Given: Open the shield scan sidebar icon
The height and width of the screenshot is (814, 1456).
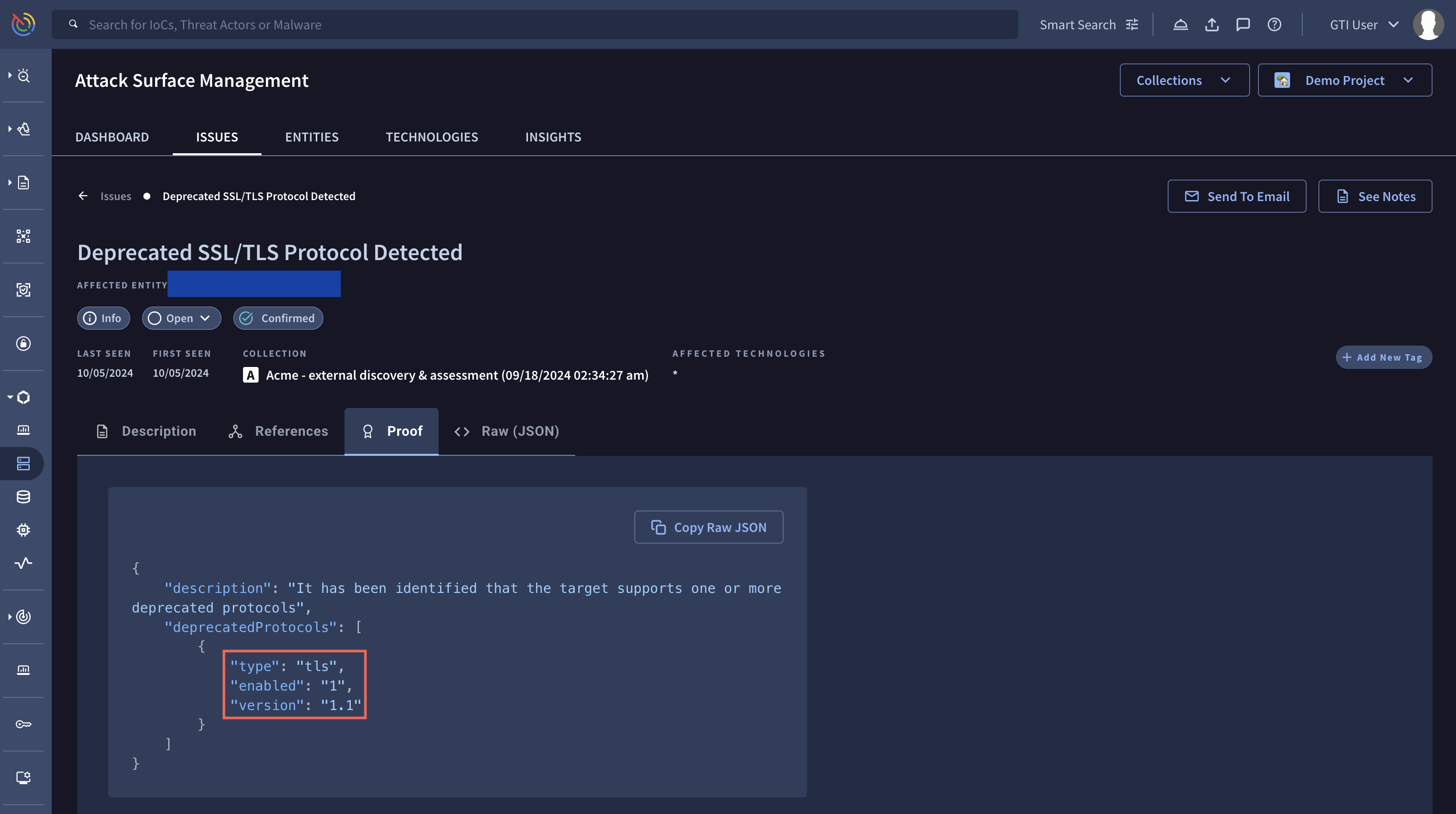Looking at the screenshot, I should [23, 290].
